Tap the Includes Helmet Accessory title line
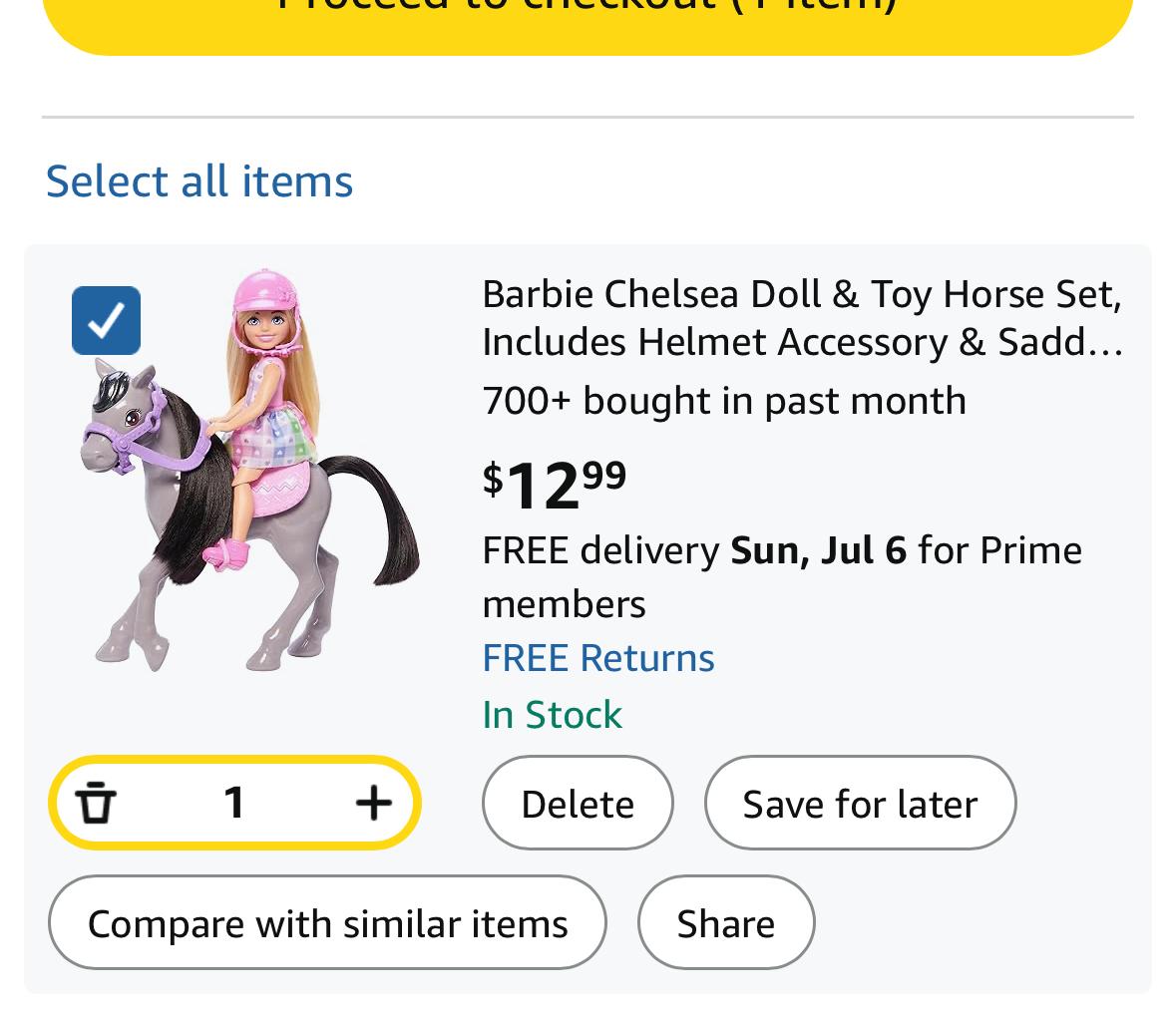This screenshot has height=1018, width=1176. pos(802,342)
